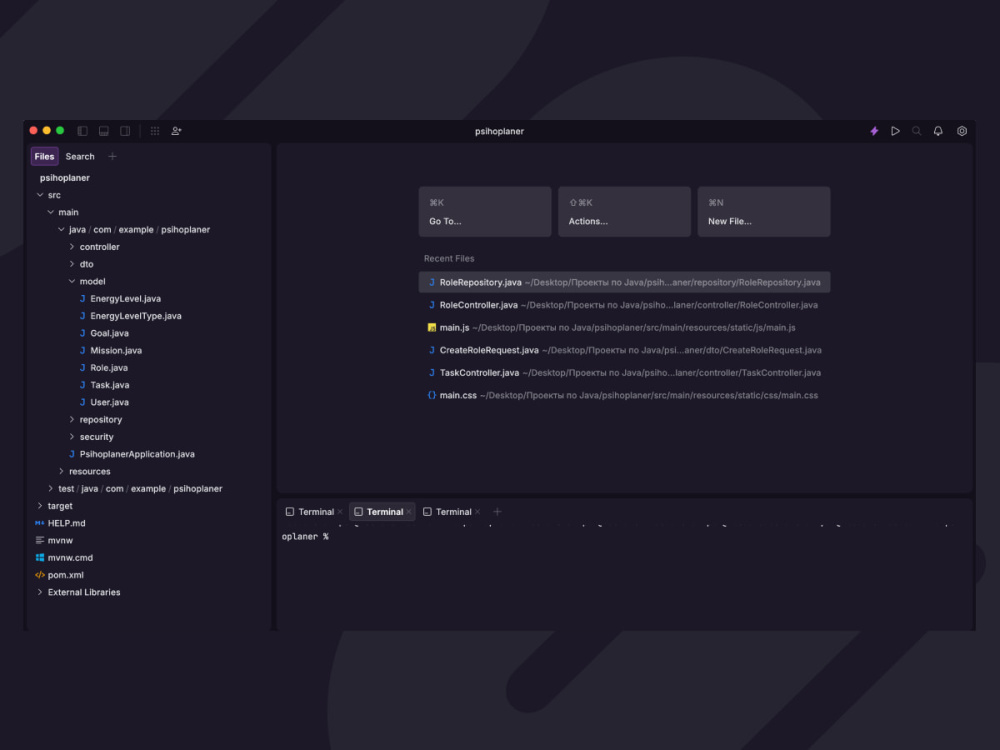Click the XML icon beside pom.xml
The image size is (1000, 750).
point(40,575)
